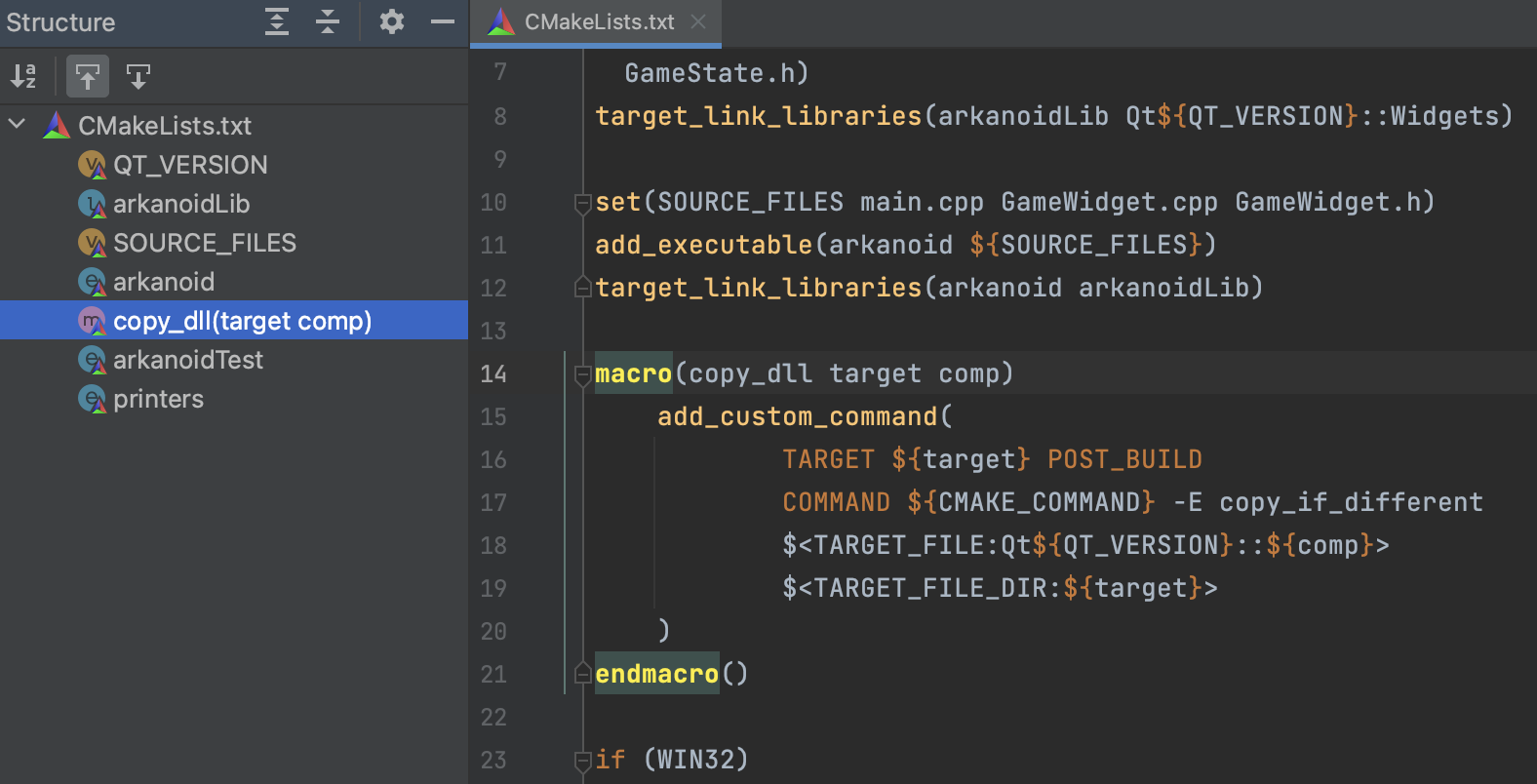Click the macro keyword on line 14
Image resolution: width=1537 pixels, height=784 pixels.
[634, 373]
